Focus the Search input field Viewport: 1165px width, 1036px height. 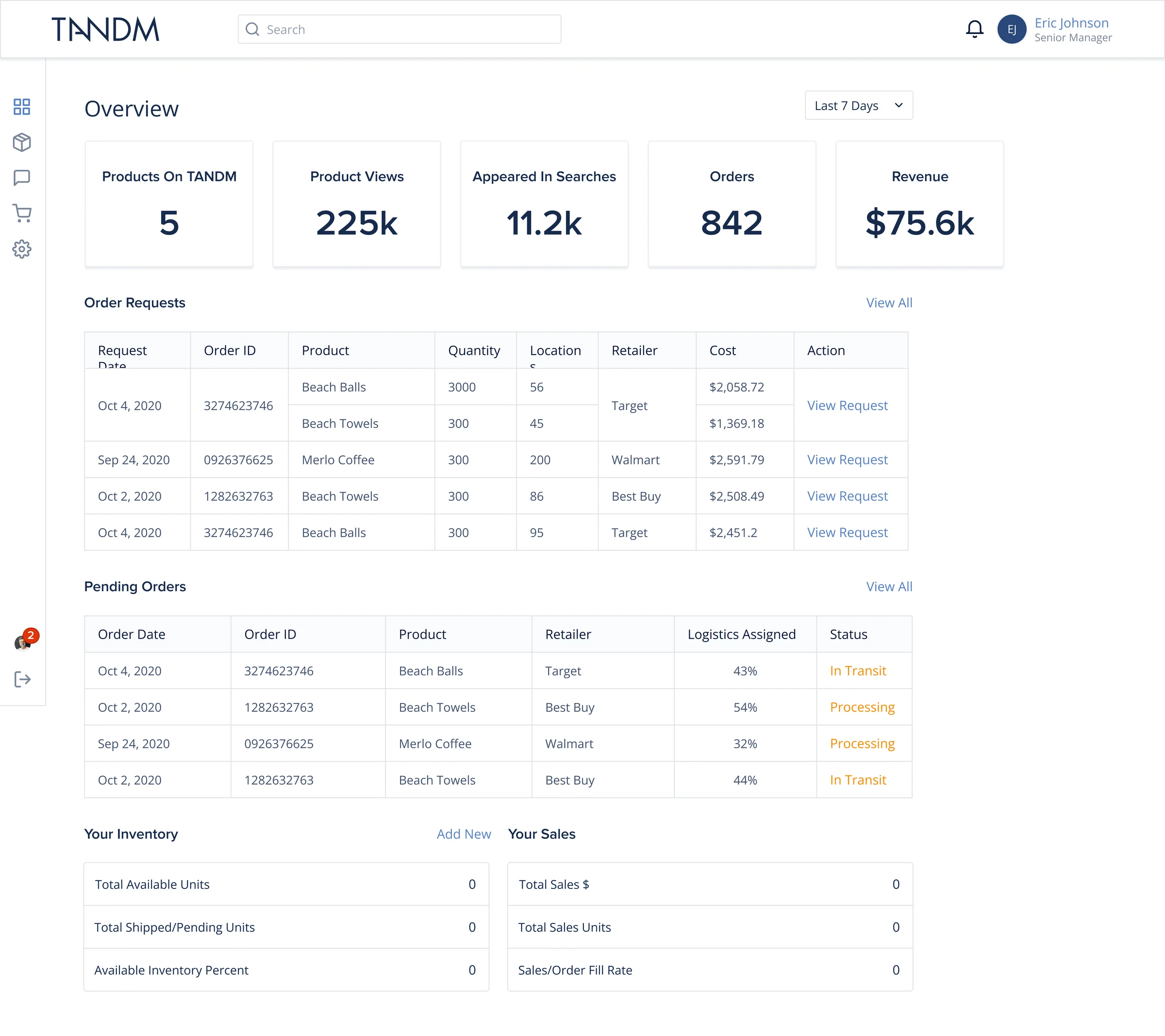[399, 29]
